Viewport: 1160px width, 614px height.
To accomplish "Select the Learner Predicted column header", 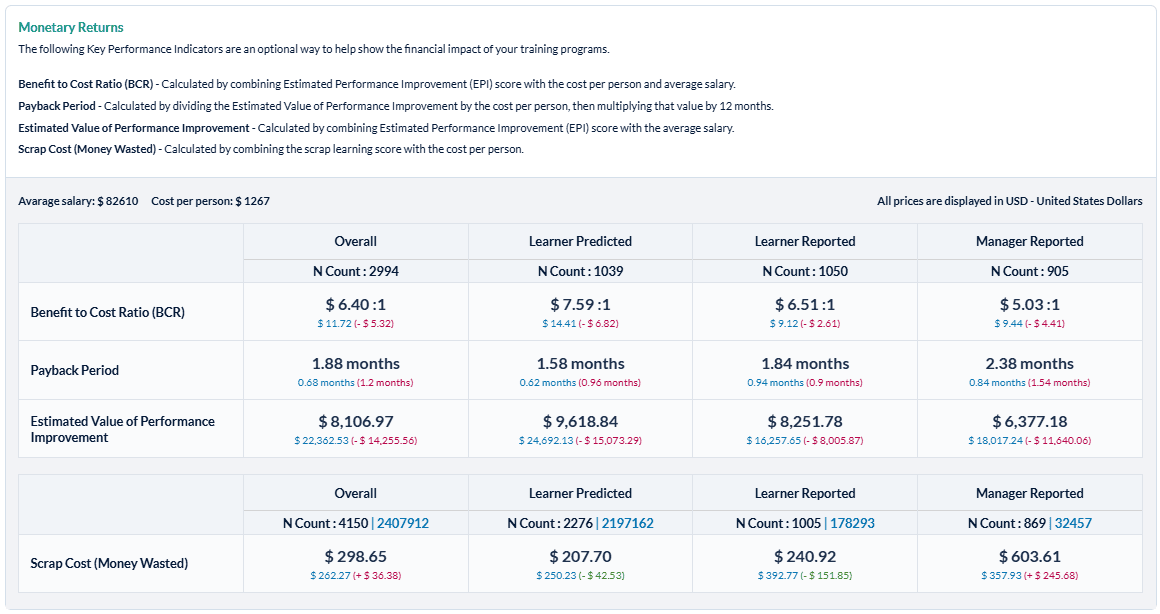I will coord(580,241).
